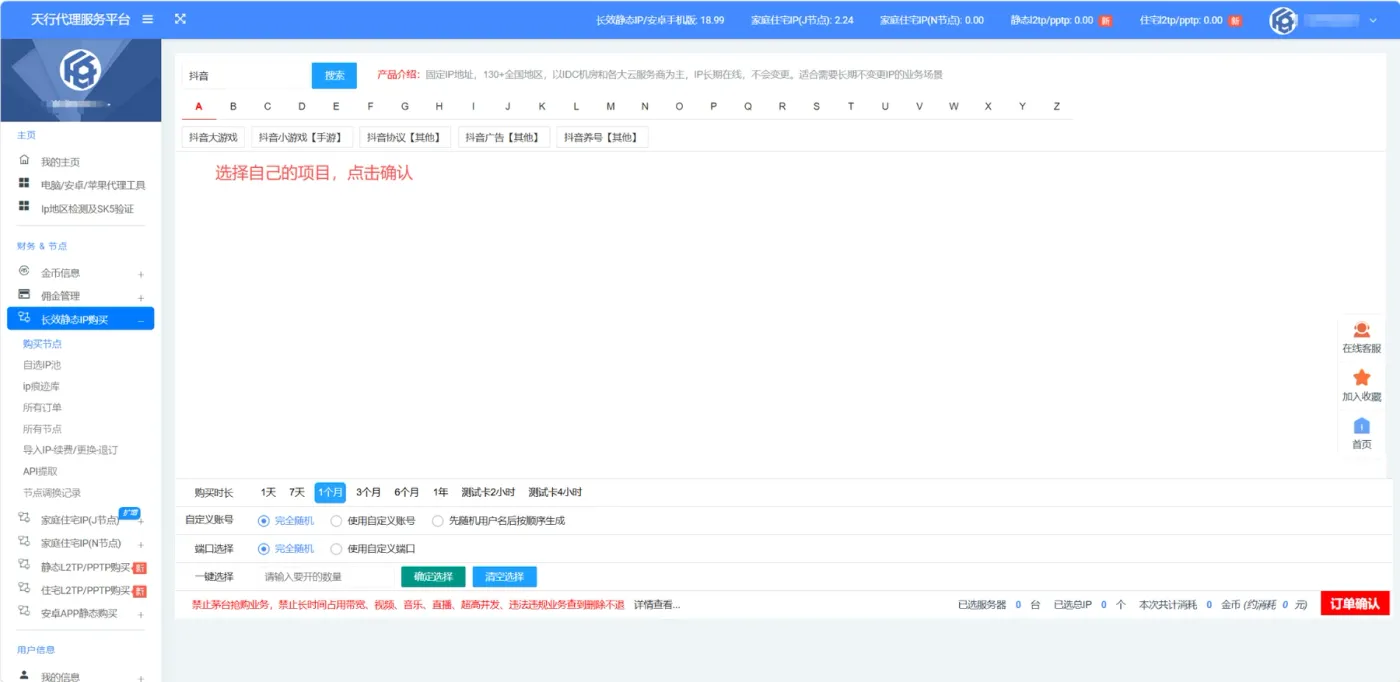Toggle the hamburger menu icon in header
This screenshot has height=682, width=1400.
[x=148, y=19]
